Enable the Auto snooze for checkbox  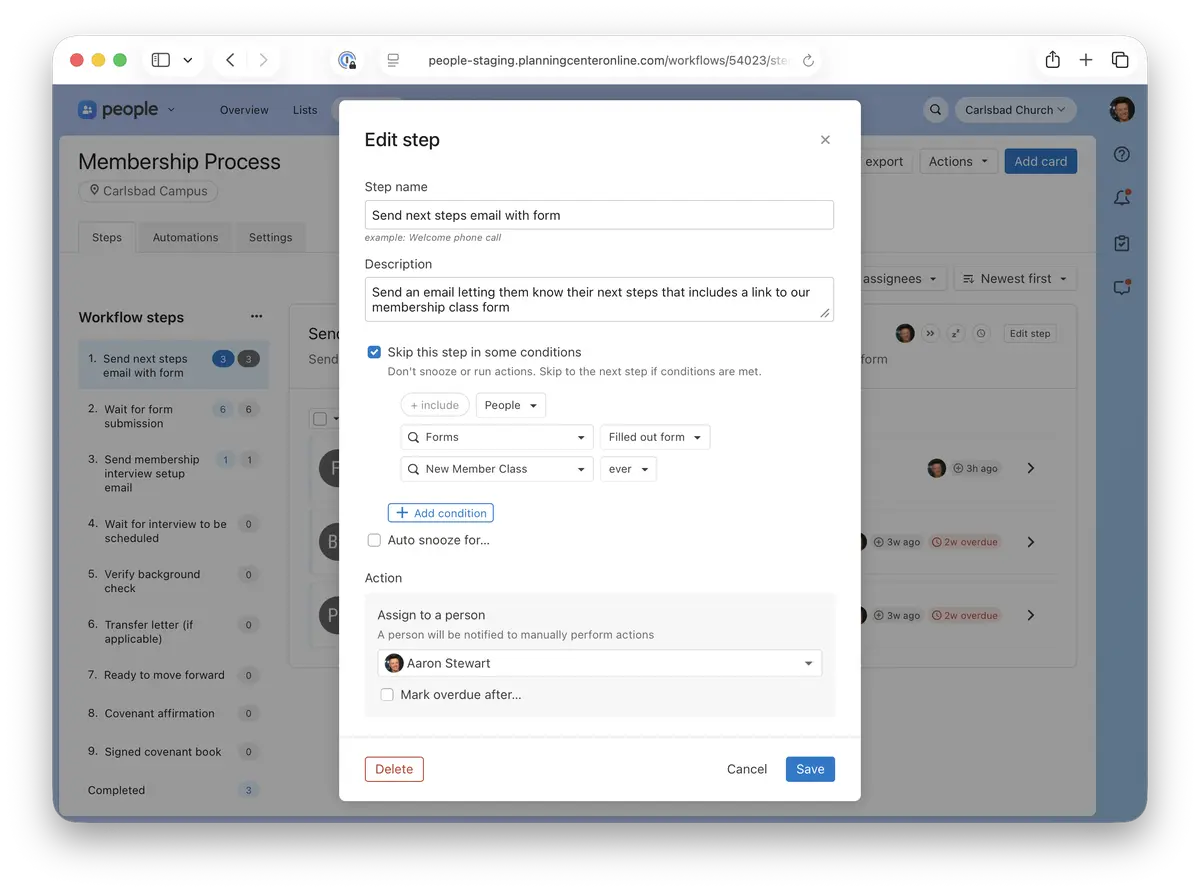coord(374,540)
